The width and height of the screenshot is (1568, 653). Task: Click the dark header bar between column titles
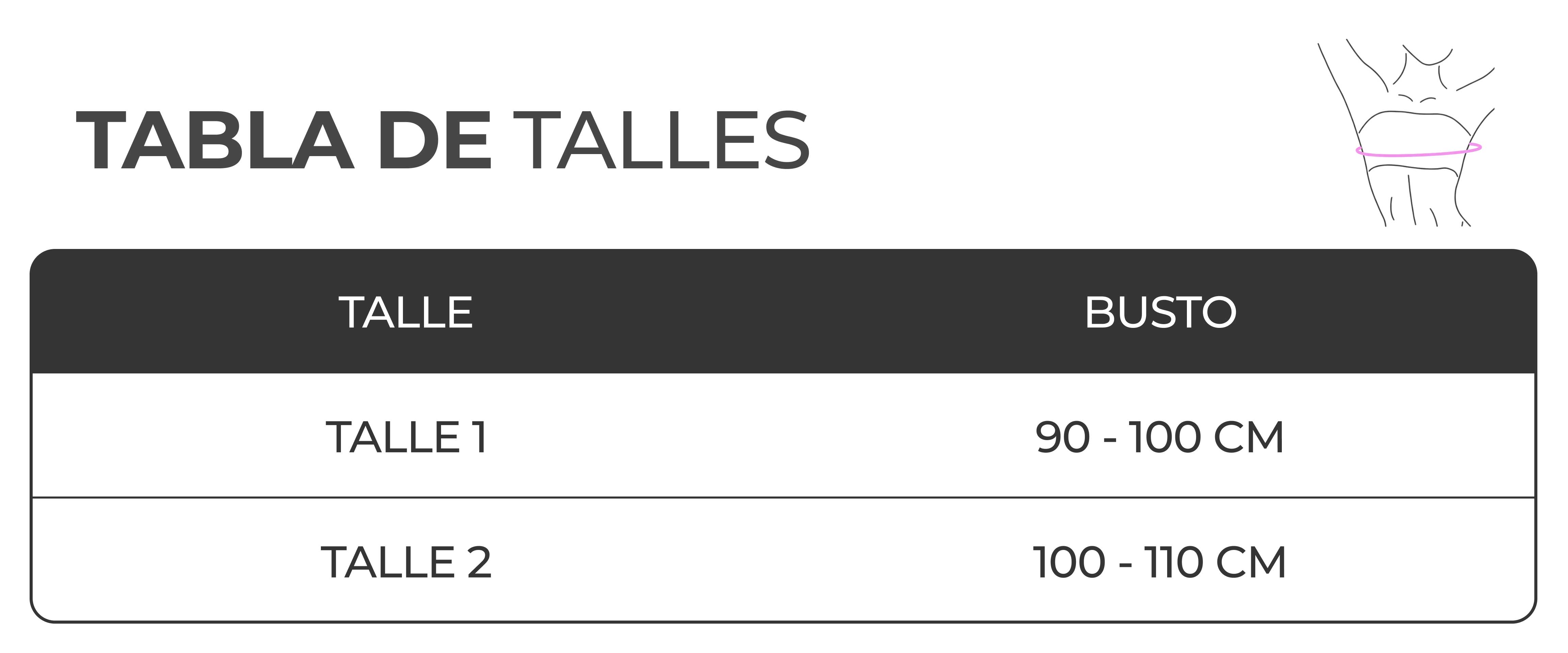click(x=779, y=313)
